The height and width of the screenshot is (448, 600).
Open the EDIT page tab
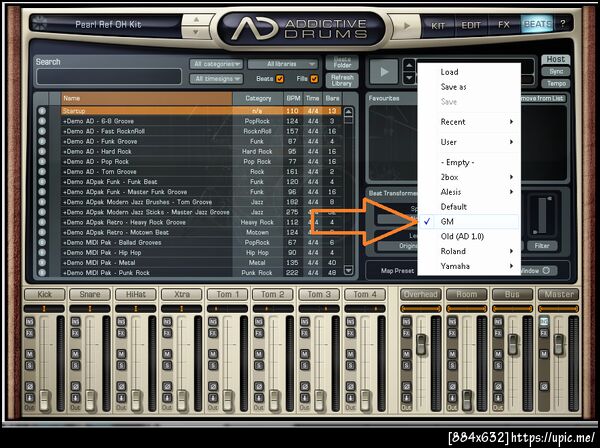471,25
